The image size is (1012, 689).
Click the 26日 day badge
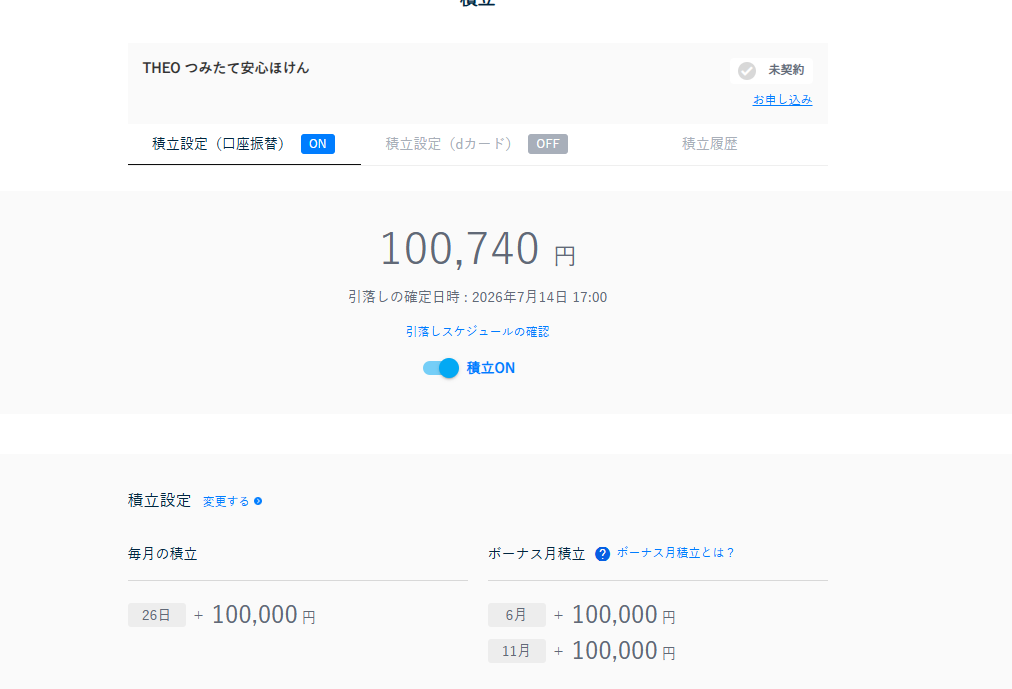157,615
